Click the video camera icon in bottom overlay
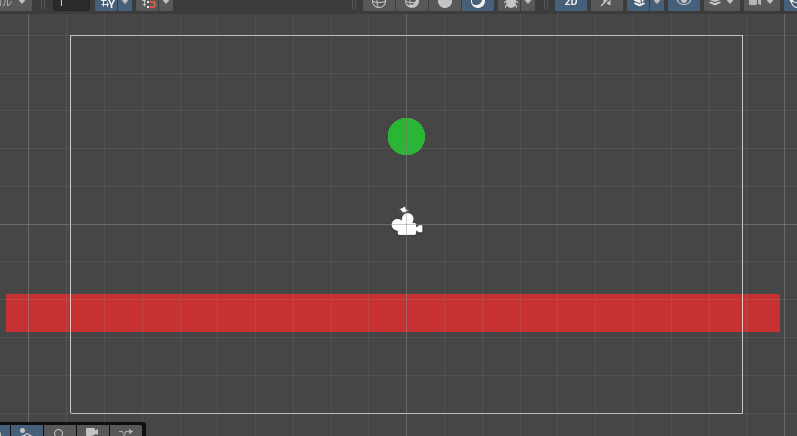The width and height of the screenshot is (797, 436). pos(92,432)
